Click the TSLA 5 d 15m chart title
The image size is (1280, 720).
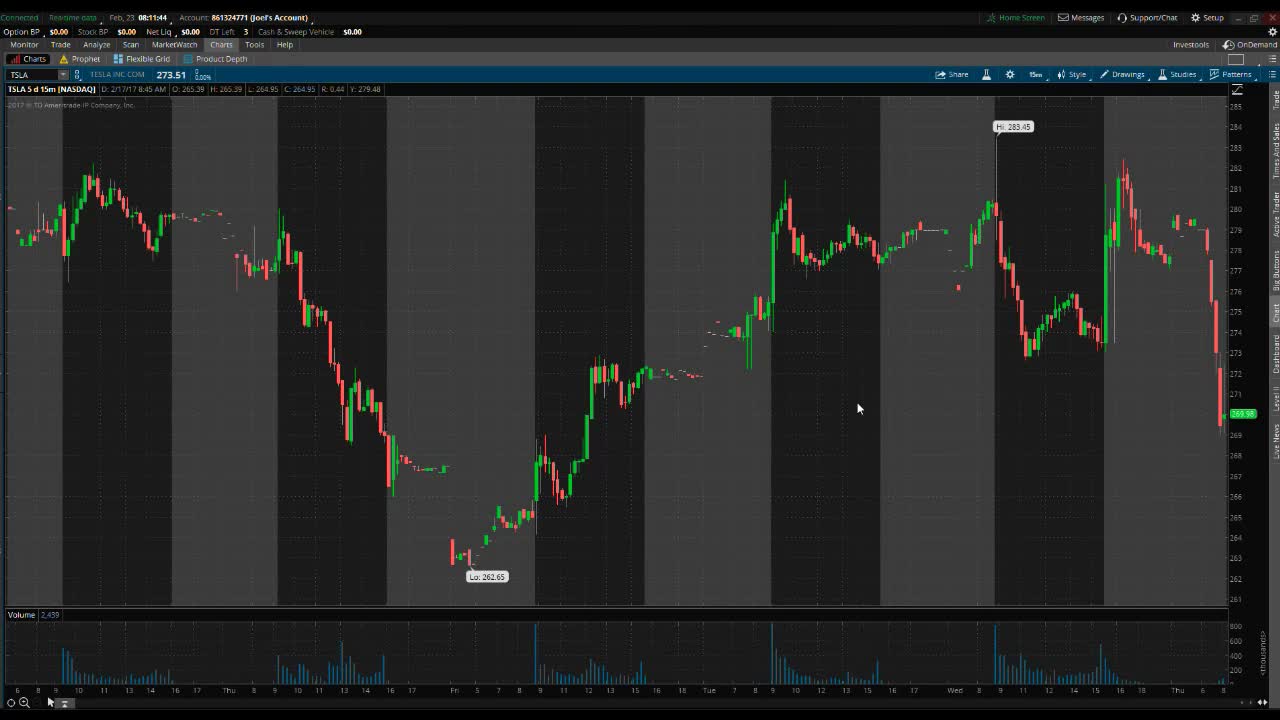[x=52, y=89]
